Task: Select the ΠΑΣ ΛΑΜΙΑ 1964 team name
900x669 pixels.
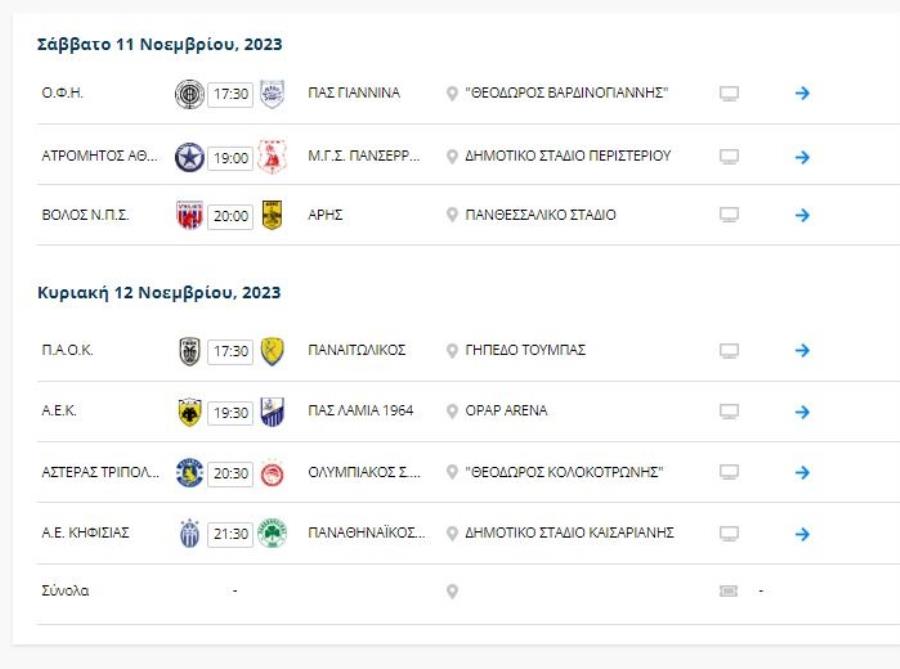Action: (360, 410)
